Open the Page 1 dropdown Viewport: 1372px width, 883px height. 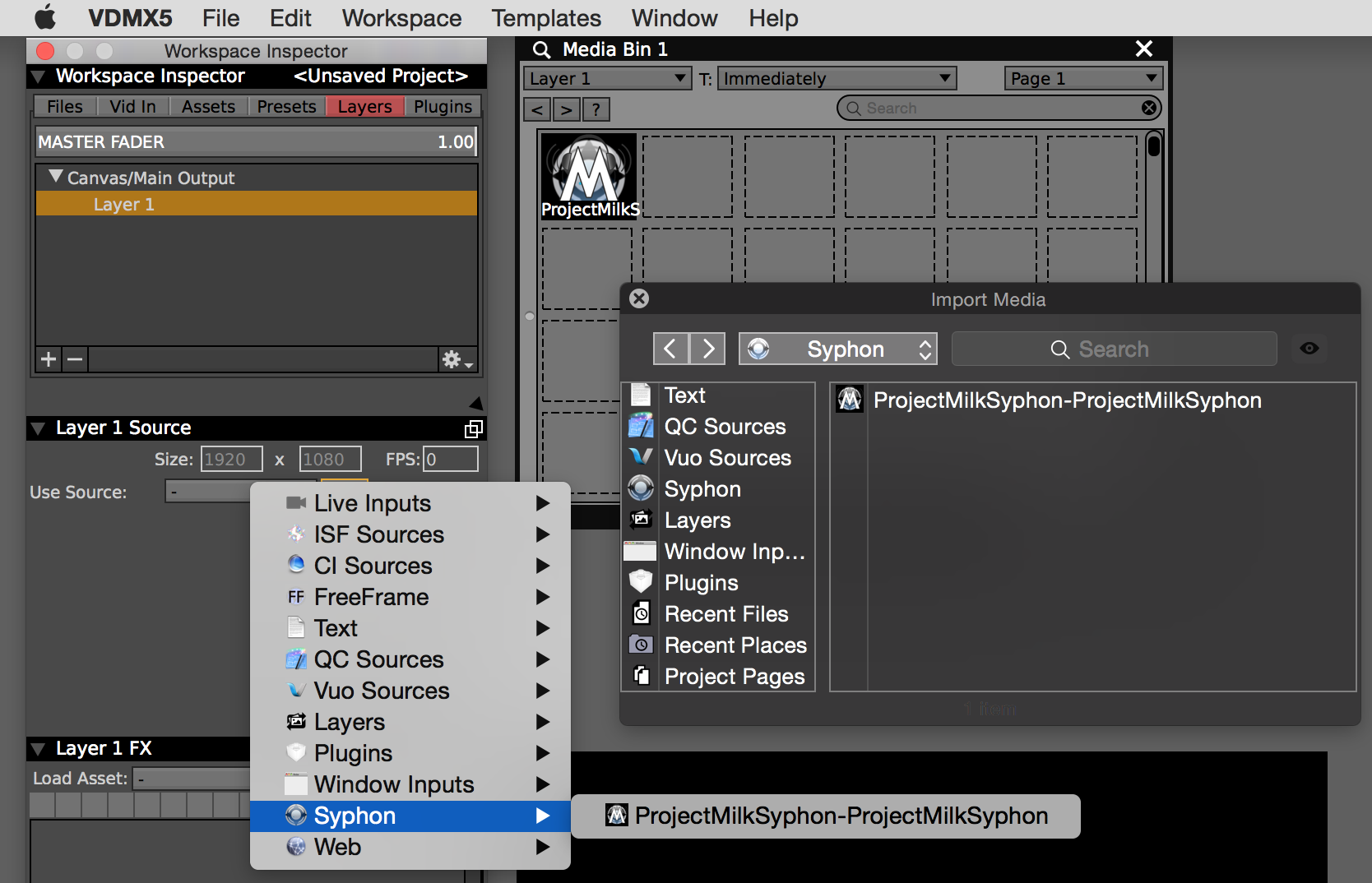point(1083,79)
